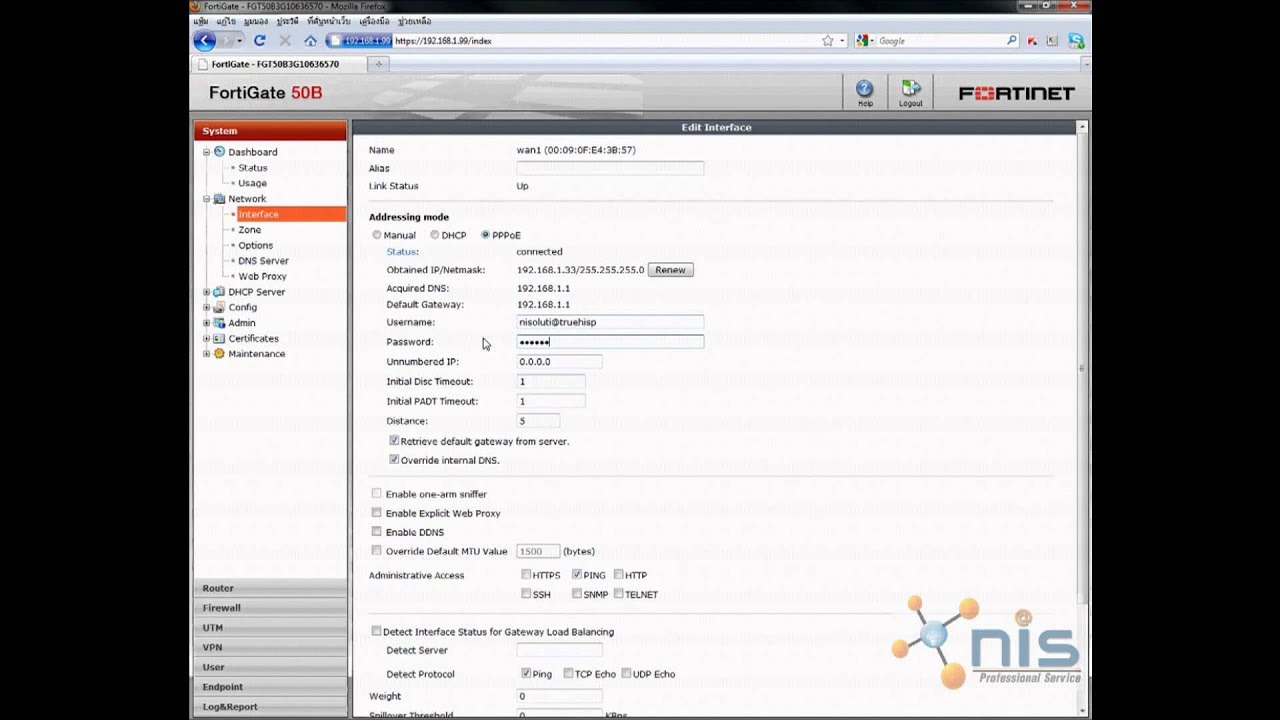This screenshot has height=720, width=1280.
Task: Click the Username input field
Action: point(610,322)
